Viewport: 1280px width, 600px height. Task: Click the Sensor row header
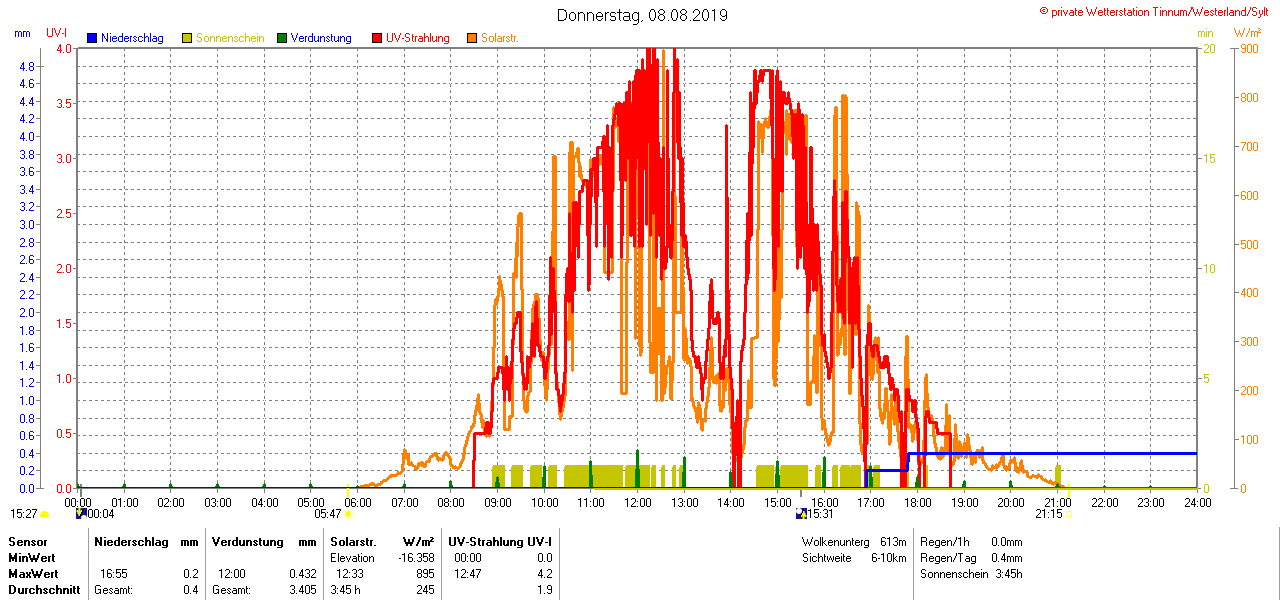(x=27, y=541)
